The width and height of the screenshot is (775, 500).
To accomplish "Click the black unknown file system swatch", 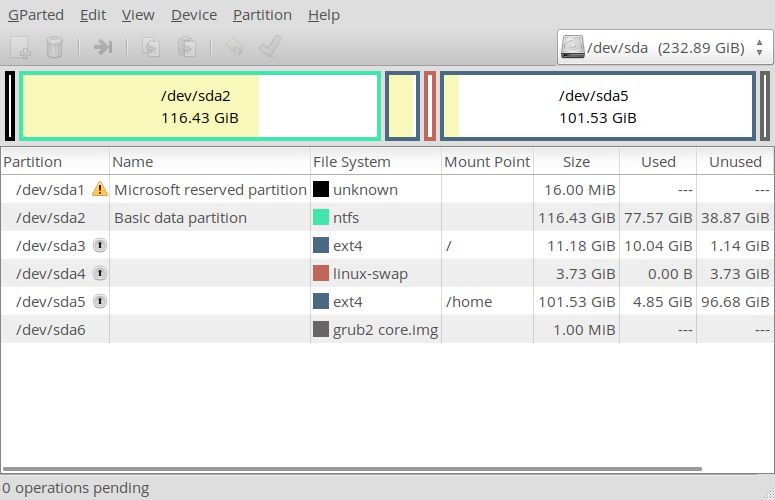I will [321, 189].
